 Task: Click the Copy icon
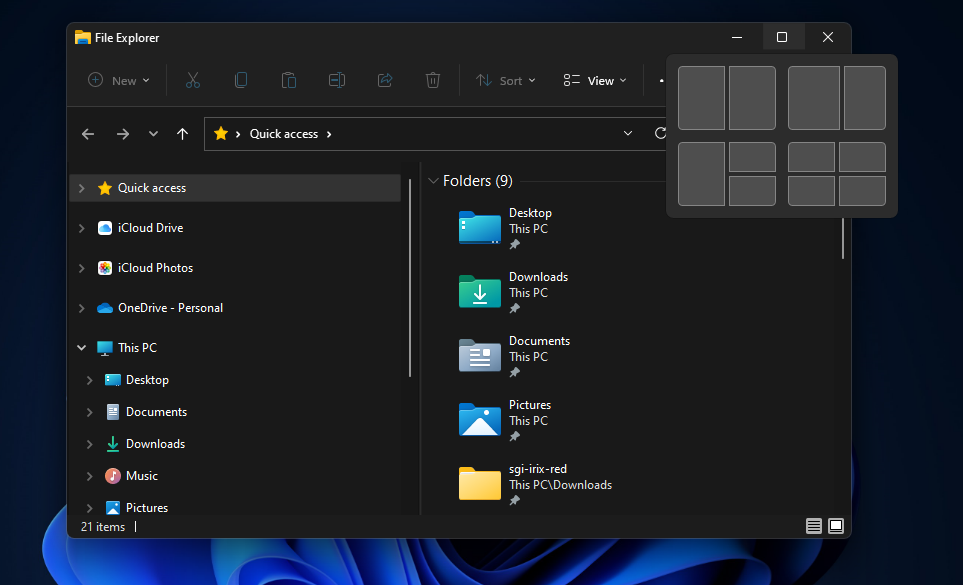click(241, 80)
